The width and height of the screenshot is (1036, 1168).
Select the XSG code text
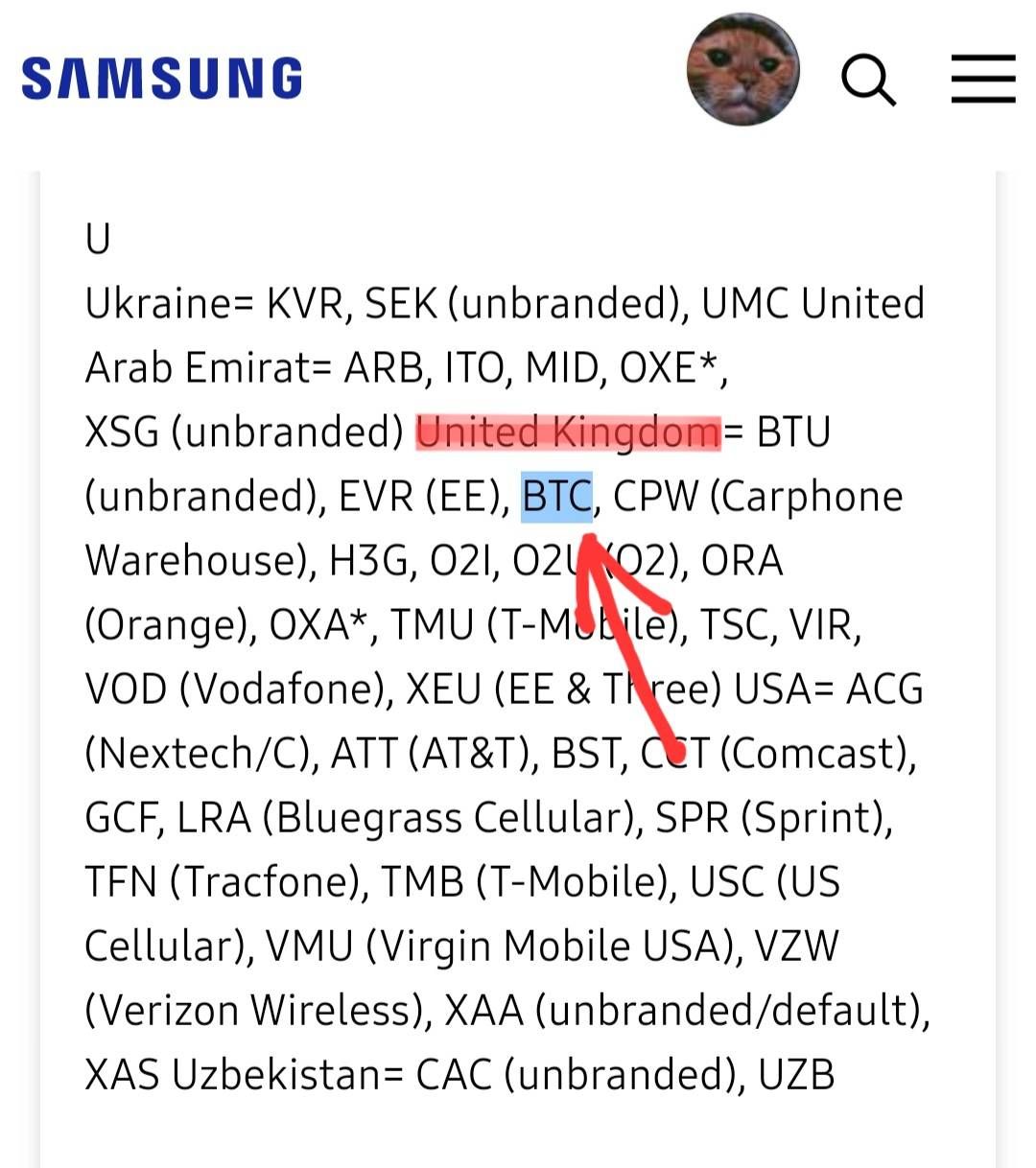click(122, 432)
